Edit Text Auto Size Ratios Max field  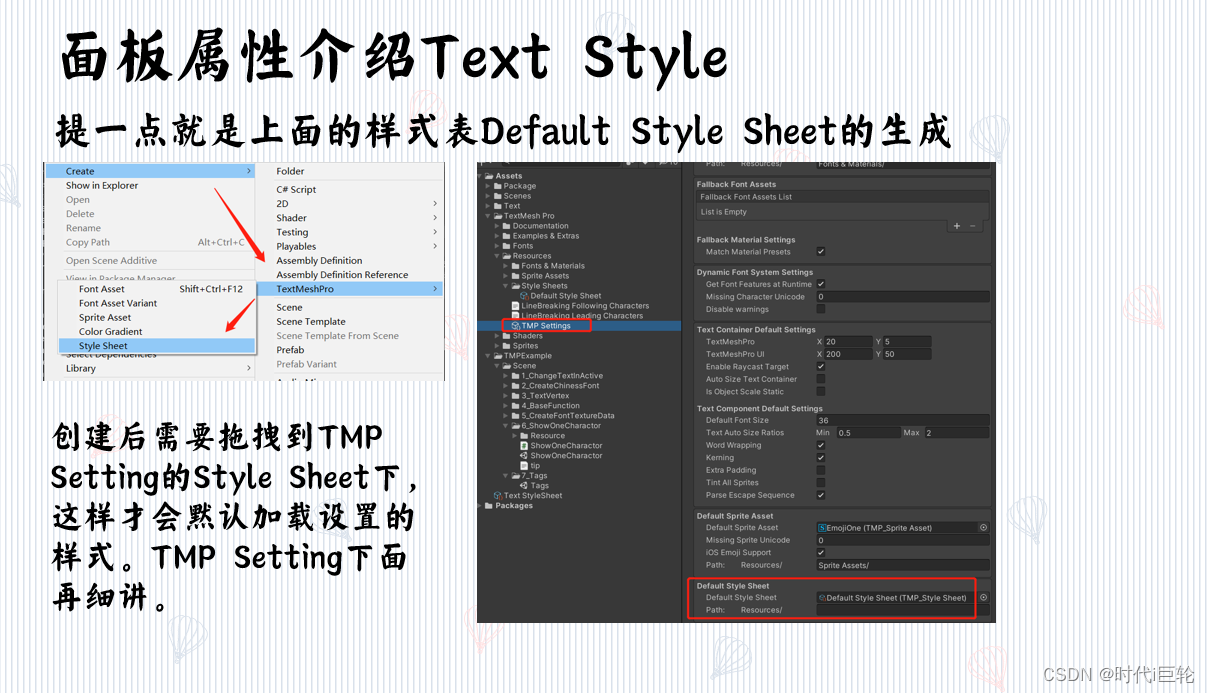click(957, 433)
